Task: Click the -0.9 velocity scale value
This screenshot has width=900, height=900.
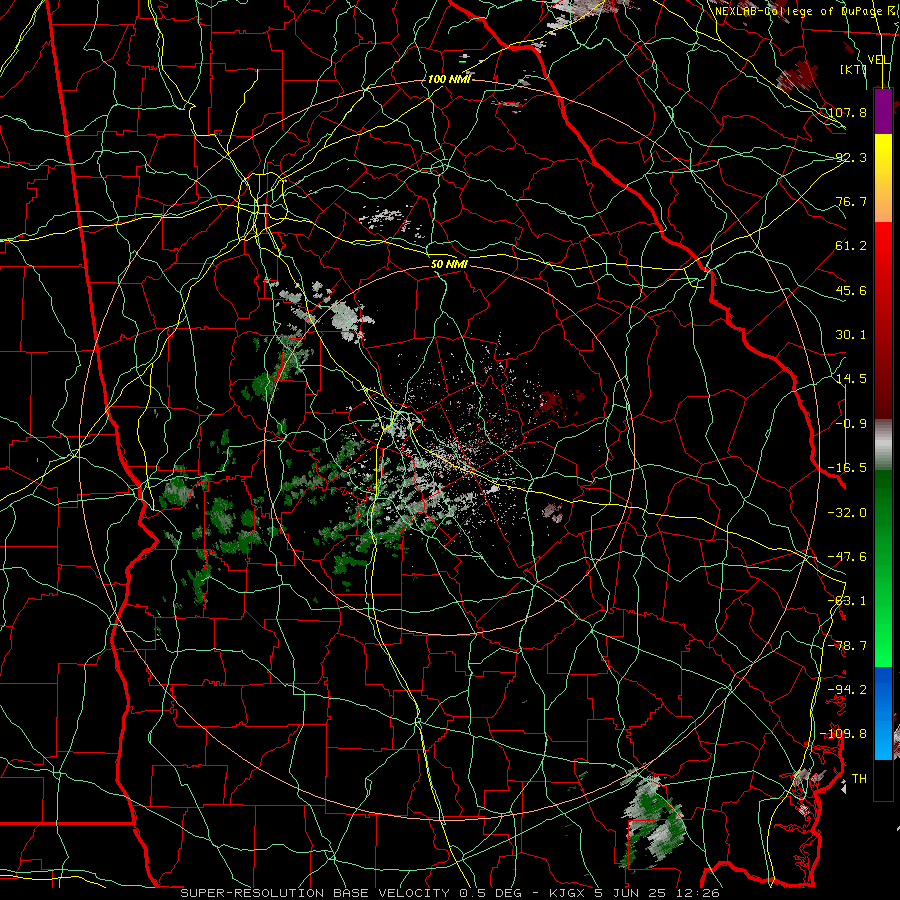Action: (x=851, y=424)
